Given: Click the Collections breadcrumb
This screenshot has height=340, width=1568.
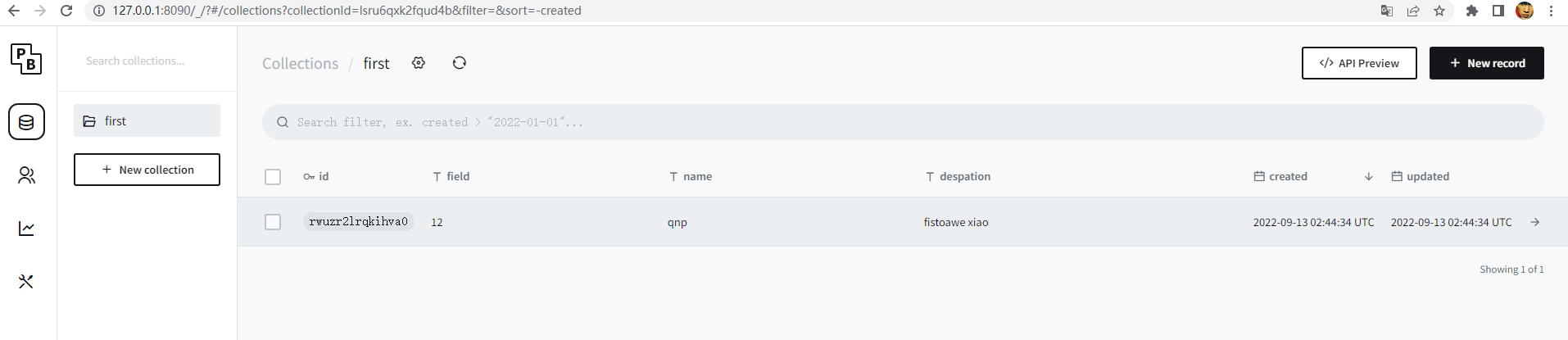Looking at the screenshot, I should 300,63.
